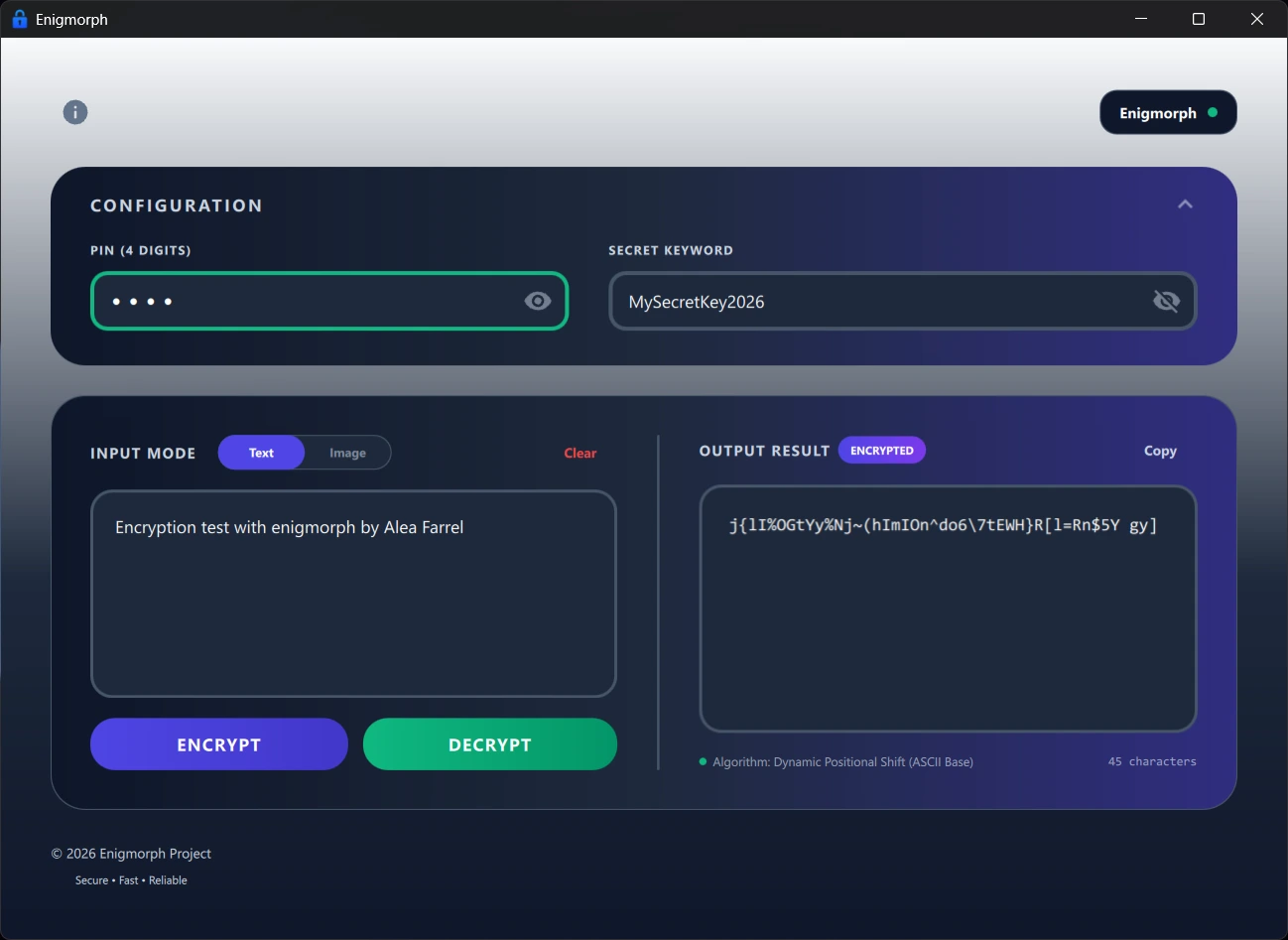Screen dimensions: 1288x940
Task: Clear the input text
Action: (x=580, y=453)
